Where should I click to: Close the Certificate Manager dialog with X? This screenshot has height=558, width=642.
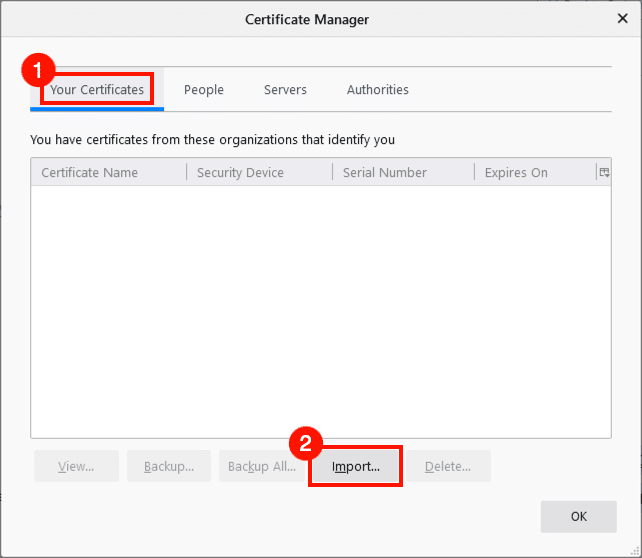(621, 18)
